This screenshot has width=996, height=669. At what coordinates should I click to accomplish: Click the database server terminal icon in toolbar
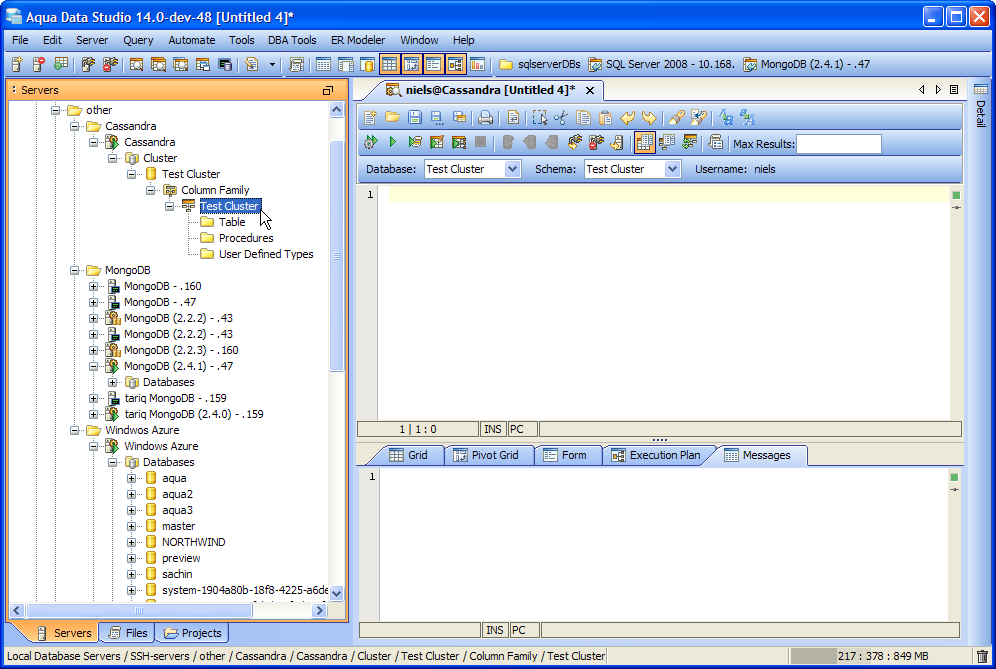(224, 64)
